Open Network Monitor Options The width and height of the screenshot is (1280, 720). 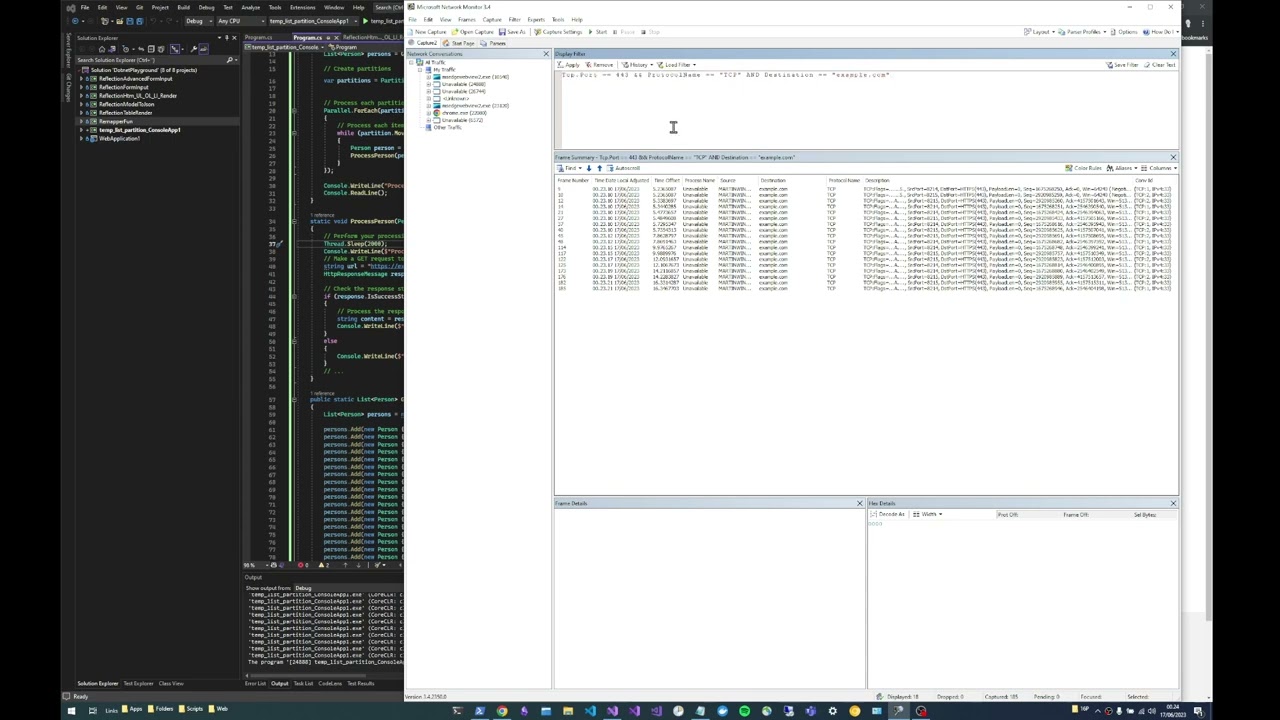[1123, 32]
